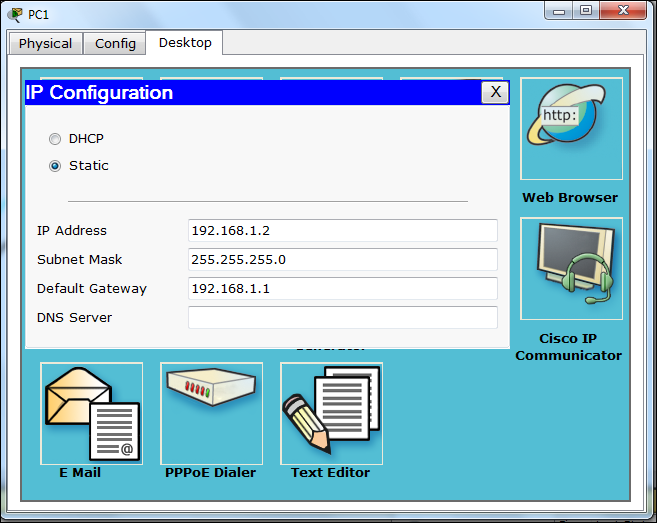Launch the PPPoE Dialer icon

click(x=212, y=414)
